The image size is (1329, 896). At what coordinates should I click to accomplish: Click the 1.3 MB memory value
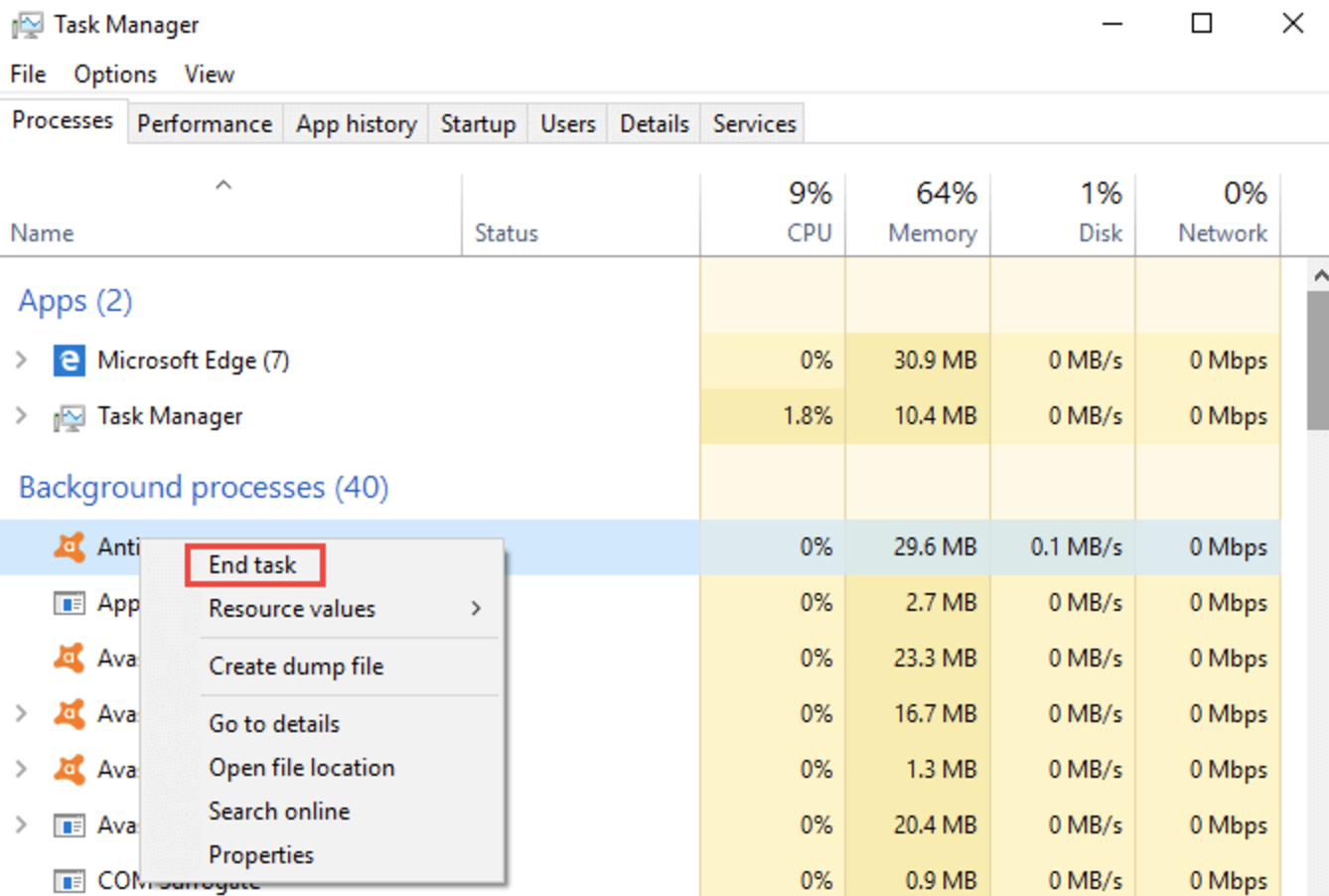tap(941, 770)
